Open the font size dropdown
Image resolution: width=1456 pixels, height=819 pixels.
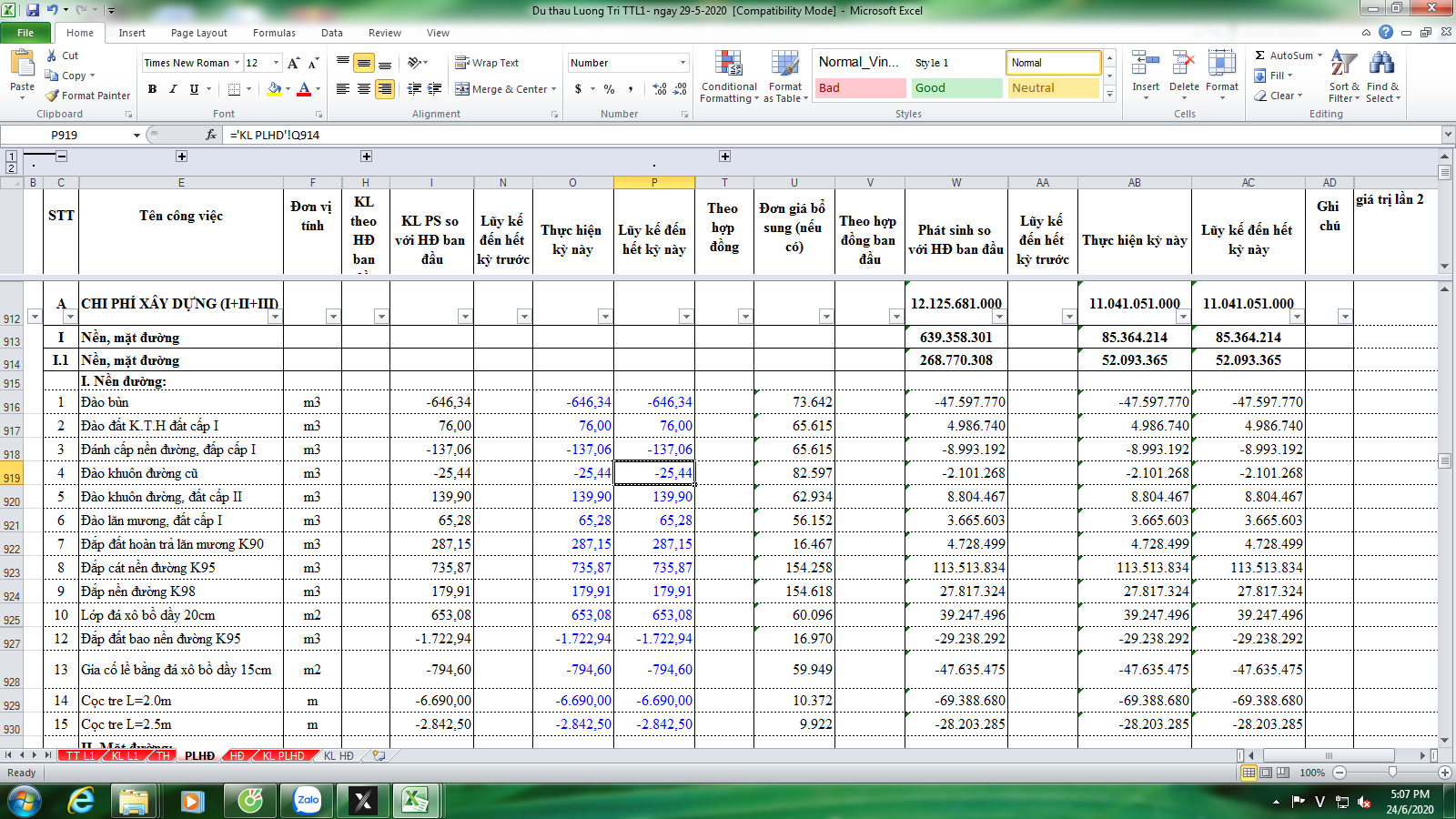pos(277,63)
